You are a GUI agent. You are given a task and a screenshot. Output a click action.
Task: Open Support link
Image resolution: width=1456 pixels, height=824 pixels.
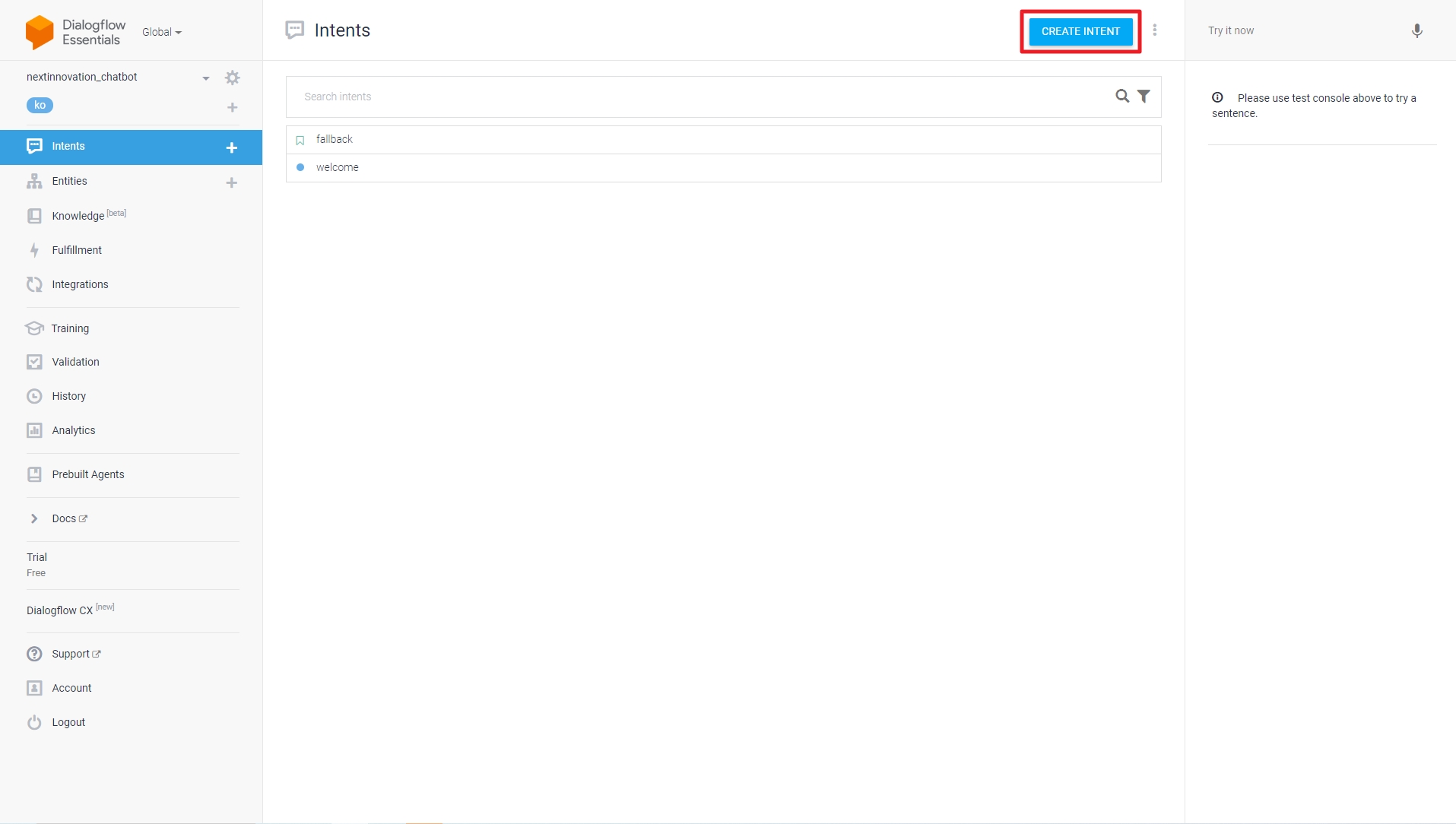(x=76, y=654)
